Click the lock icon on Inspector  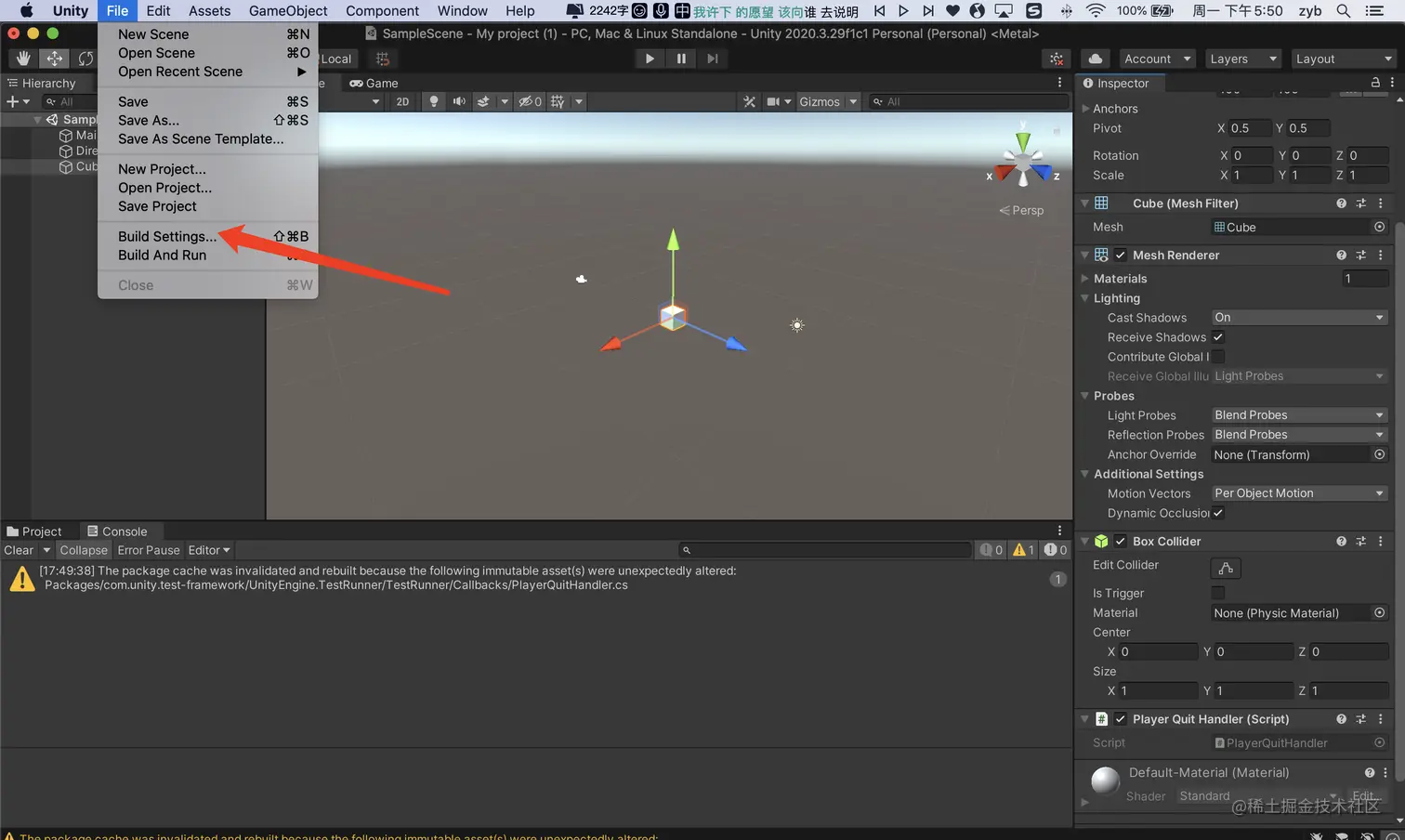point(1375,83)
